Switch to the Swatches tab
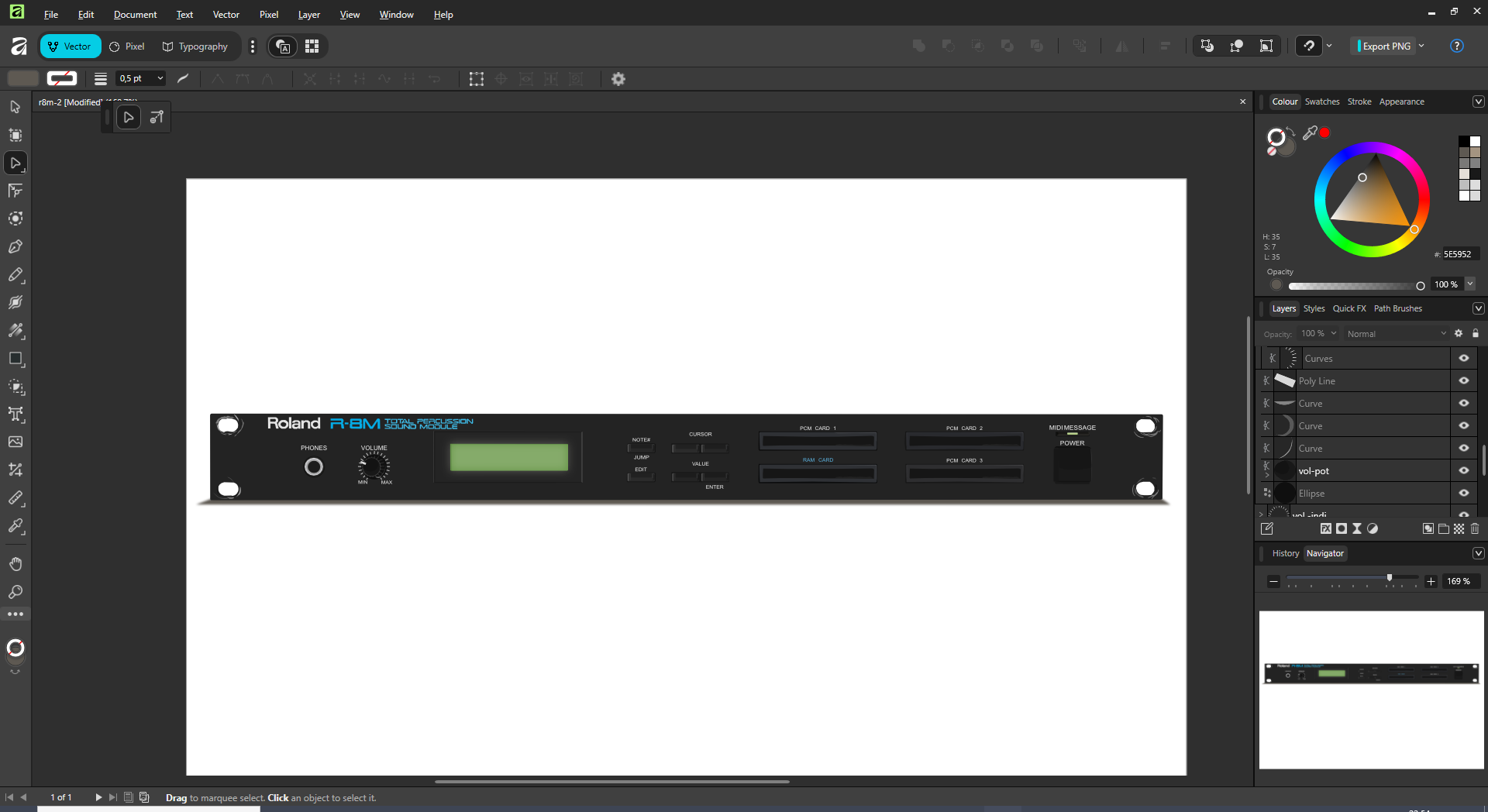The height and width of the screenshot is (812, 1488). [x=1321, y=101]
